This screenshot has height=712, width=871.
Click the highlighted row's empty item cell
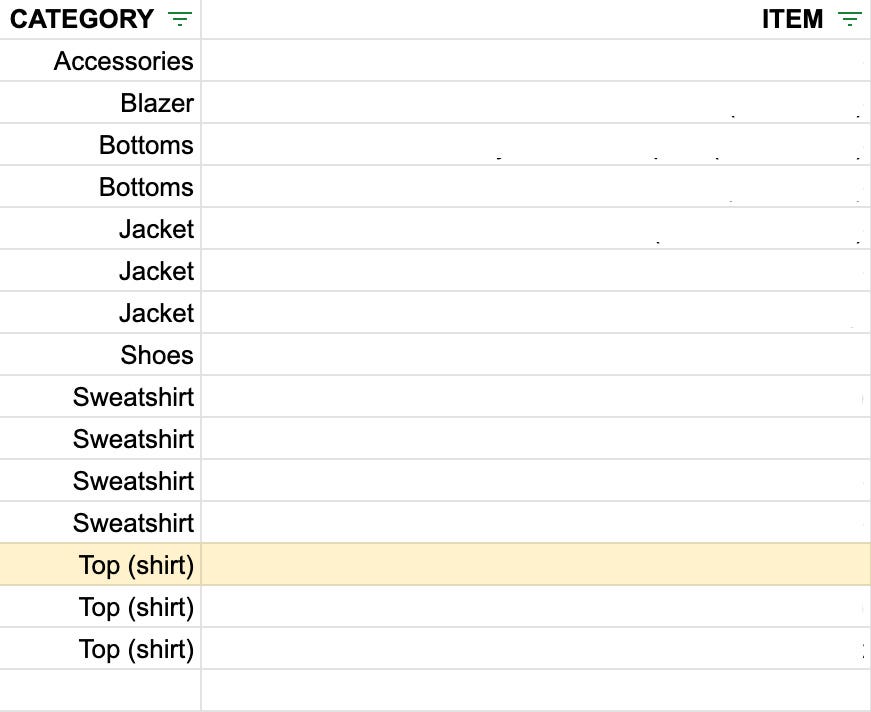pos(536,564)
